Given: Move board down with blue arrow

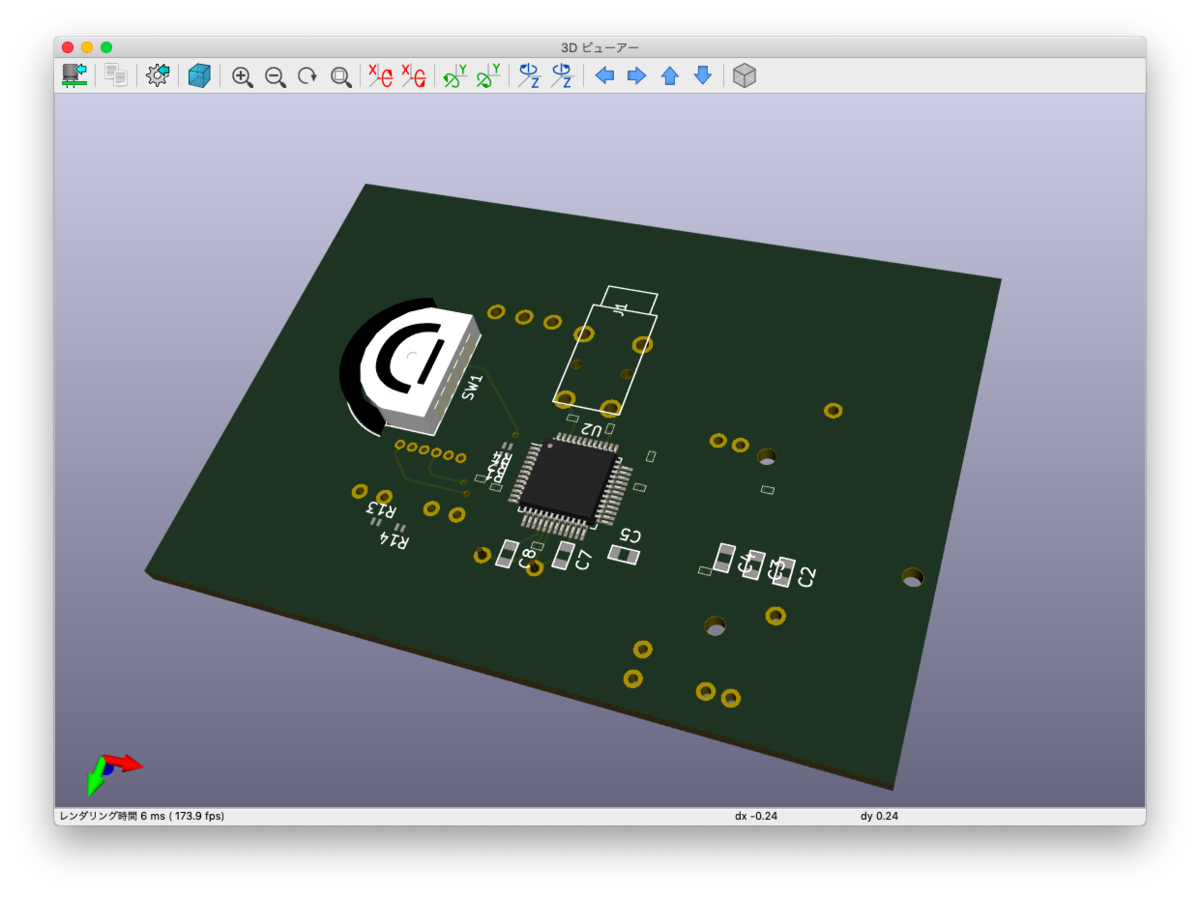Looking at the screenshot, I should pos(703,76).
